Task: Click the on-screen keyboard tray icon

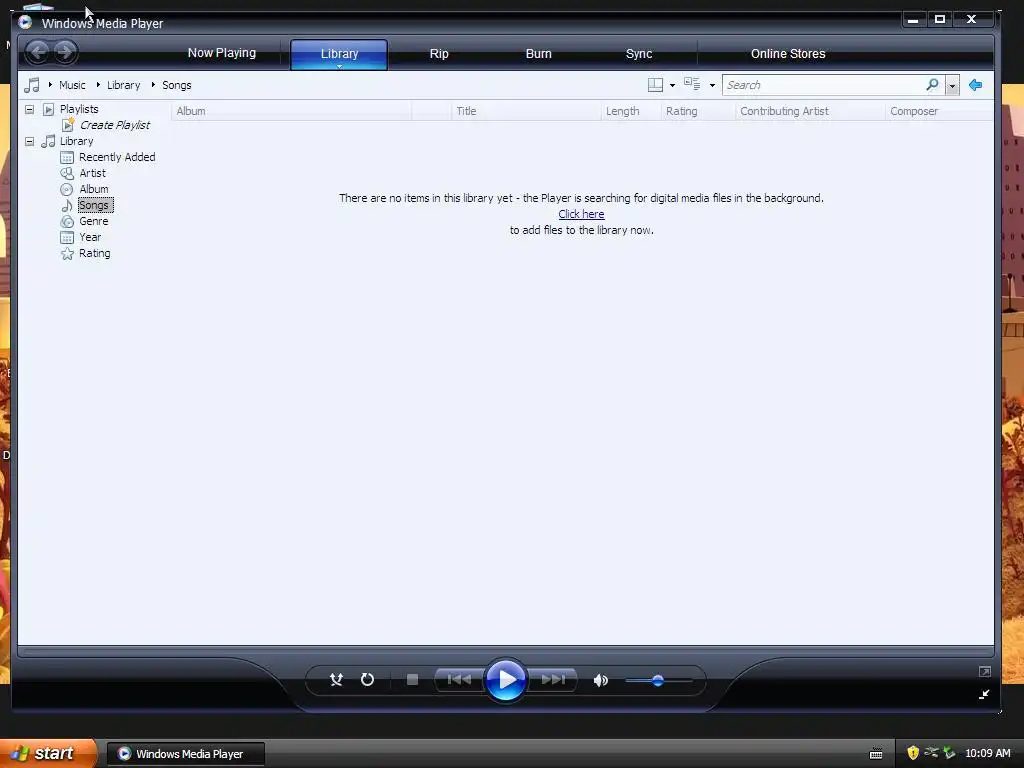Action: pyautogui.click(x=876, y=754)
